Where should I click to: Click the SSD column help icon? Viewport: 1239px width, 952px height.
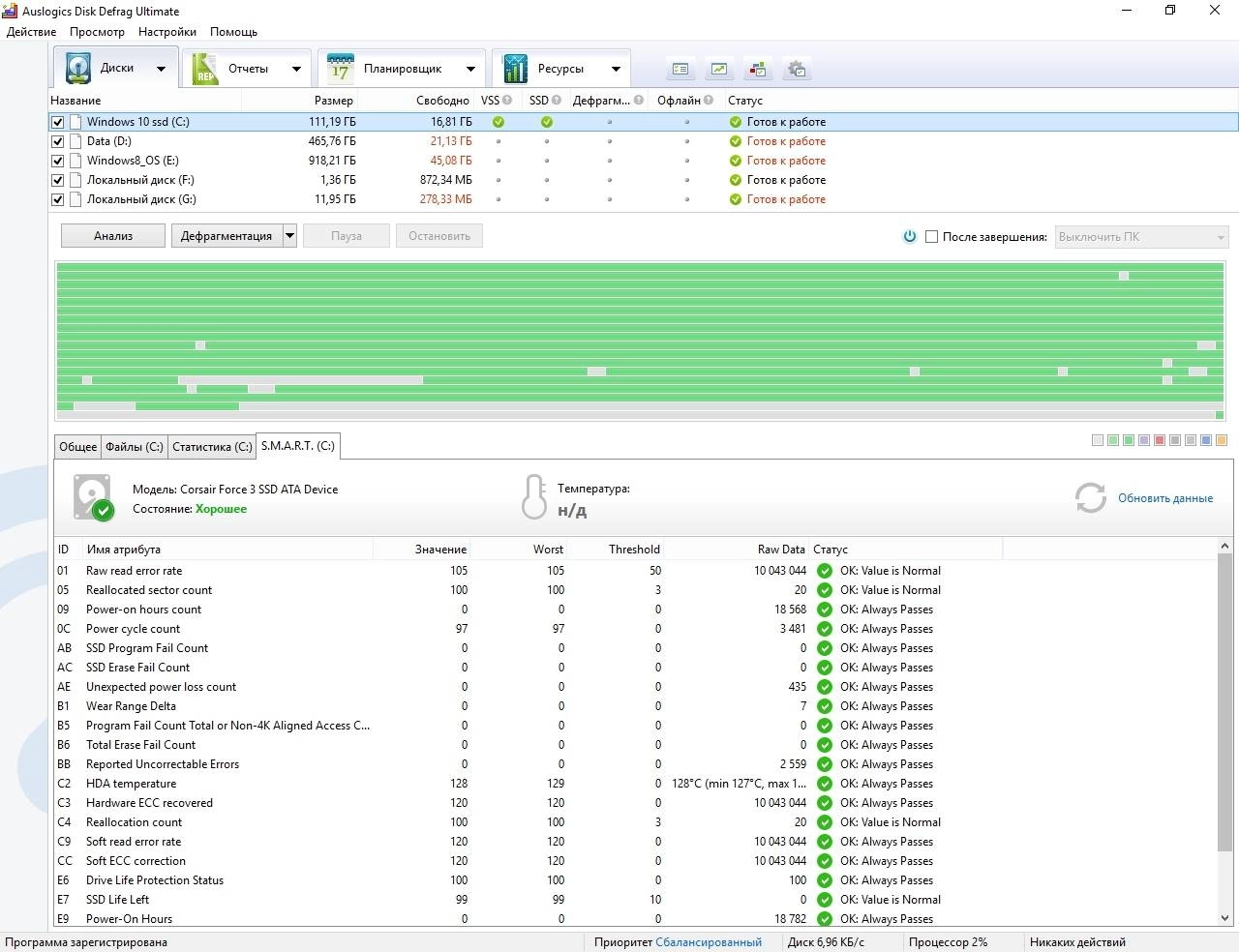tap(557, 100)
